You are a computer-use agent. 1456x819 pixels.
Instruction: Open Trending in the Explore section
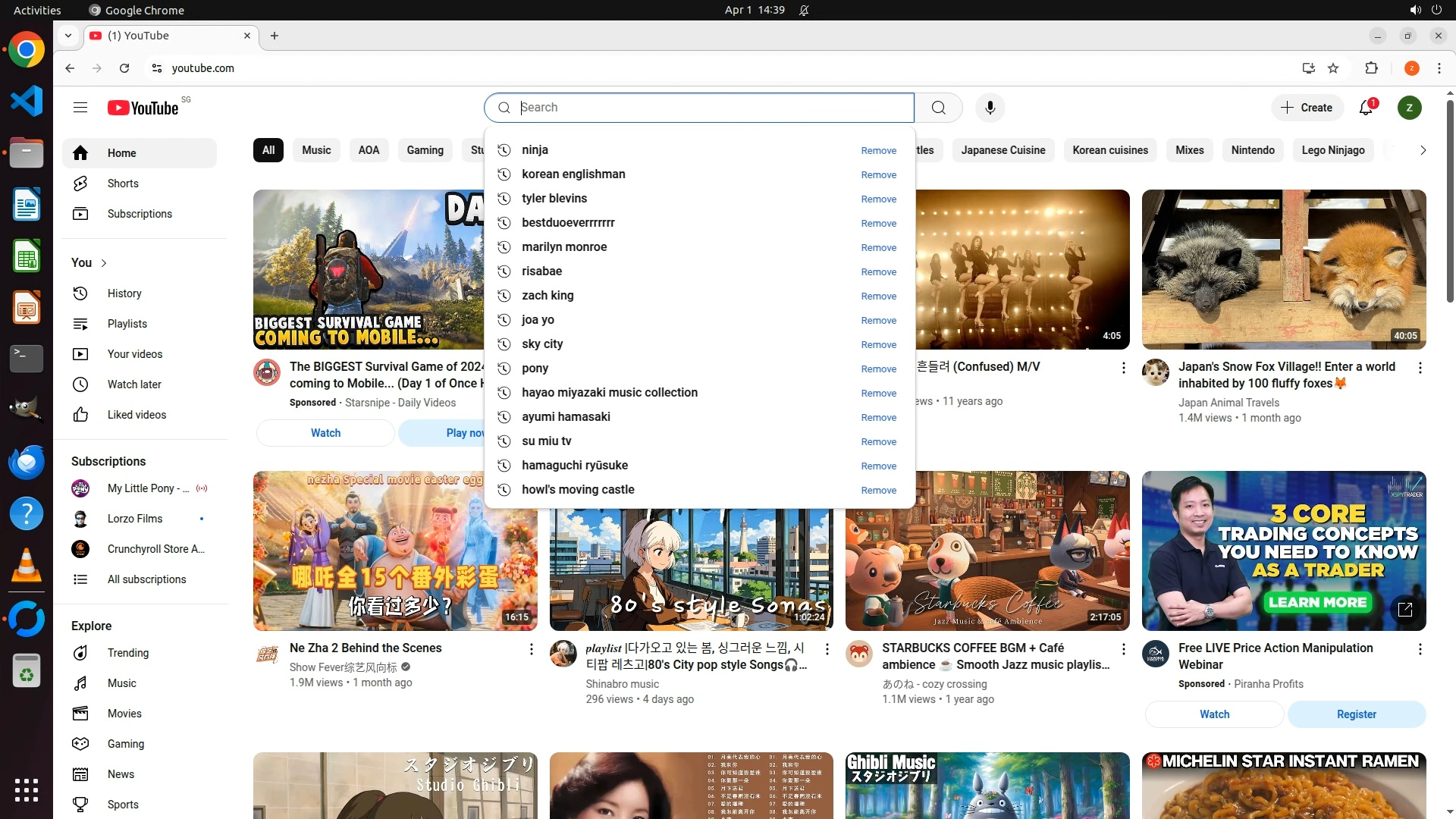point(127,653)
